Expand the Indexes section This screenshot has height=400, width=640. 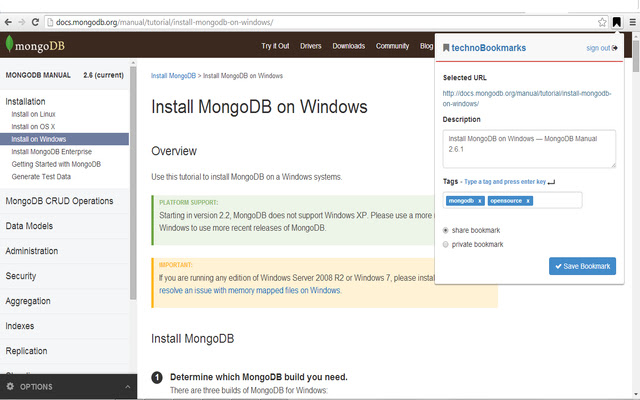tap(20, 326)
